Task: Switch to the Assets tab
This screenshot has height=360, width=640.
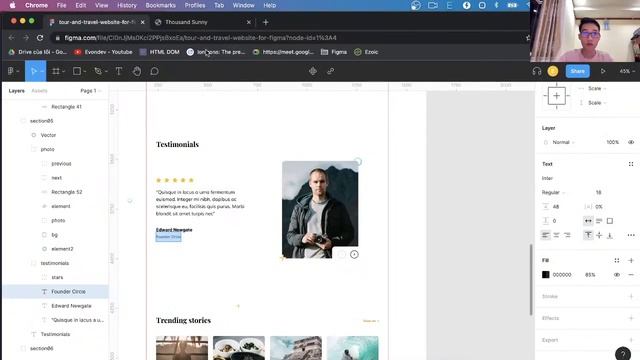Action: click(x=40, y=91)
